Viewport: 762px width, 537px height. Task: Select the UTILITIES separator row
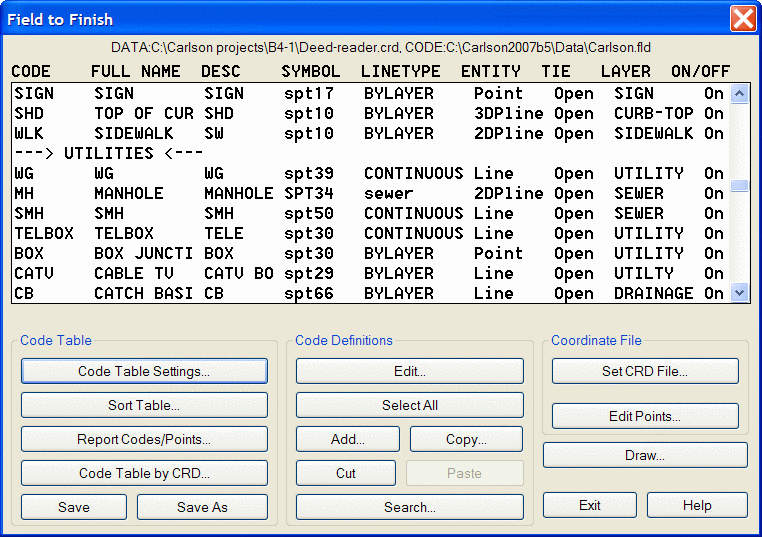(369, 153)
